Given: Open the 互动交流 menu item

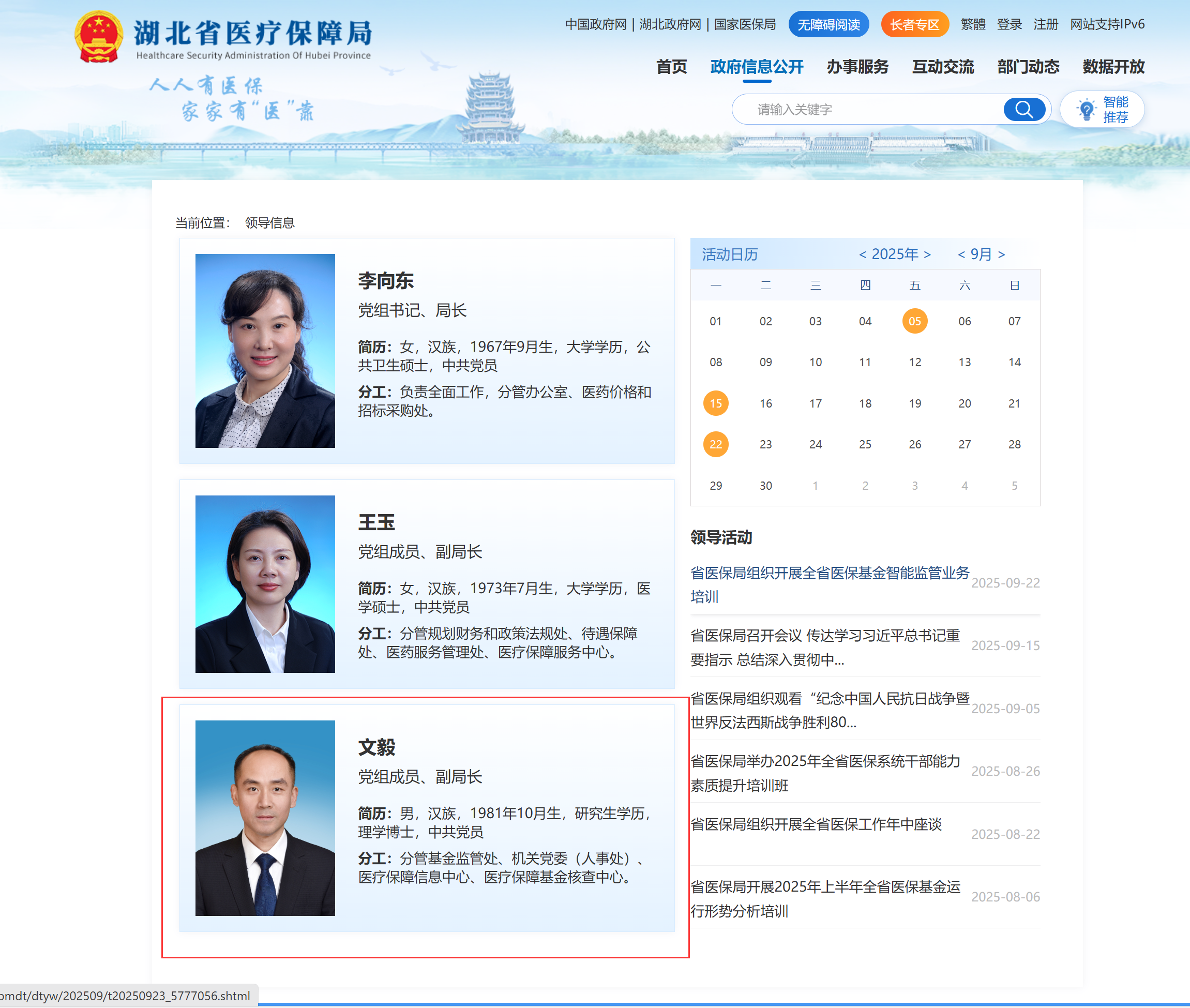Looking at the screenshot, I should click(x=943, y=67).
